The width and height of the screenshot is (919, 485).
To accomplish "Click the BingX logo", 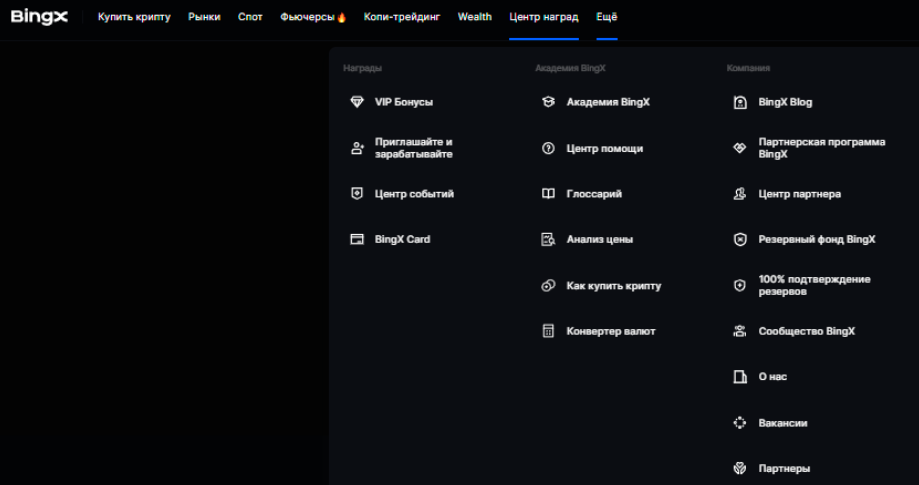I will pos(39,17).
